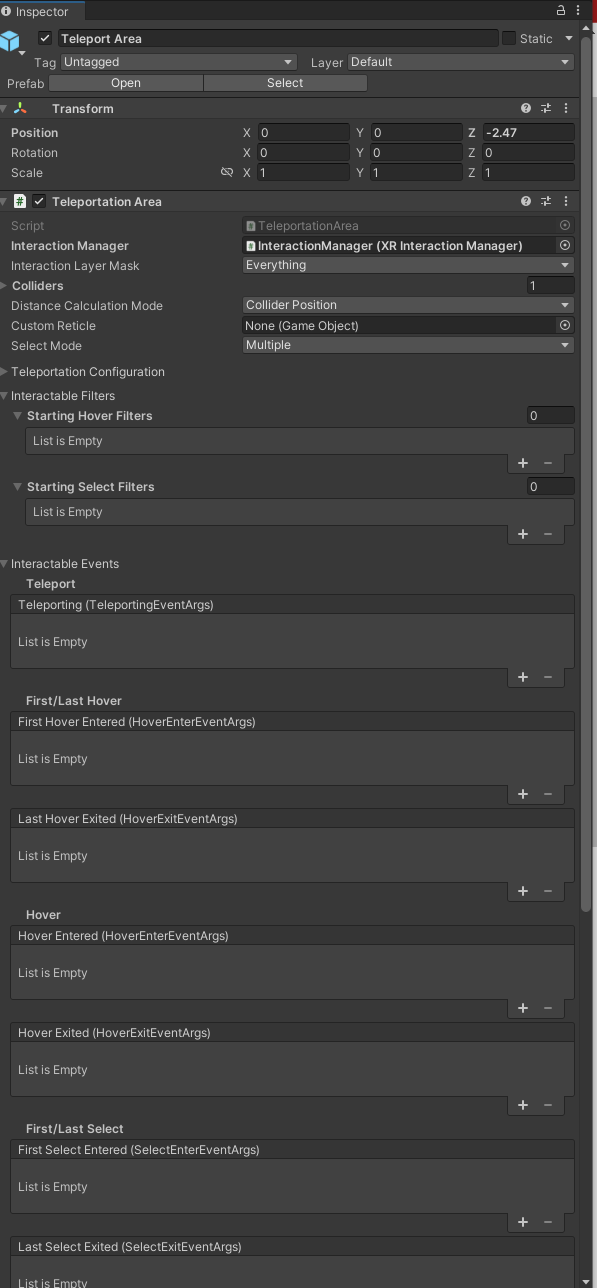597x1288 pixels.
Task: Click the Open prefab button
Action: pos(125,83)
